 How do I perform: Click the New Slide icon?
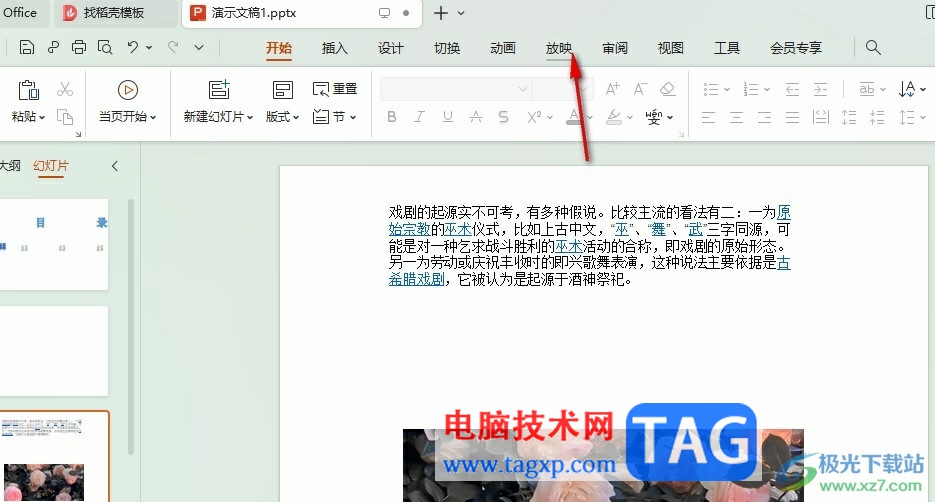pyautogui.click(x=219, y=89)
